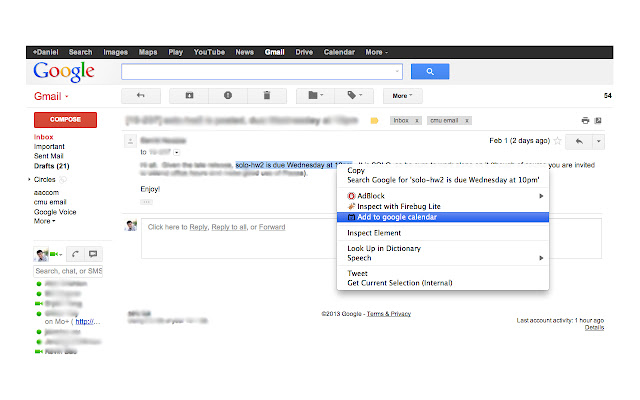Open the More actions toolbar dropdown
The width and height of the screenshot is (640, 400).
coord(402,96)
